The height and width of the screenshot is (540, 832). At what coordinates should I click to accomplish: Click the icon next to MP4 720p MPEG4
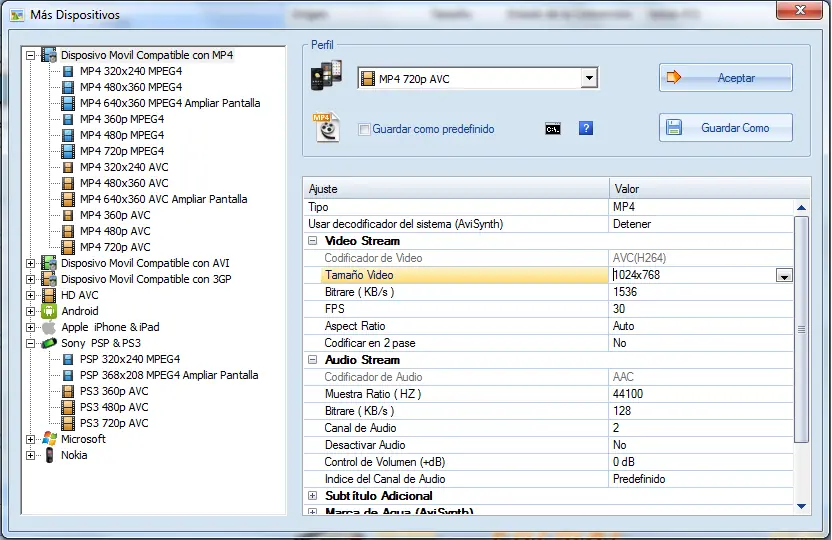coord(68,151)
